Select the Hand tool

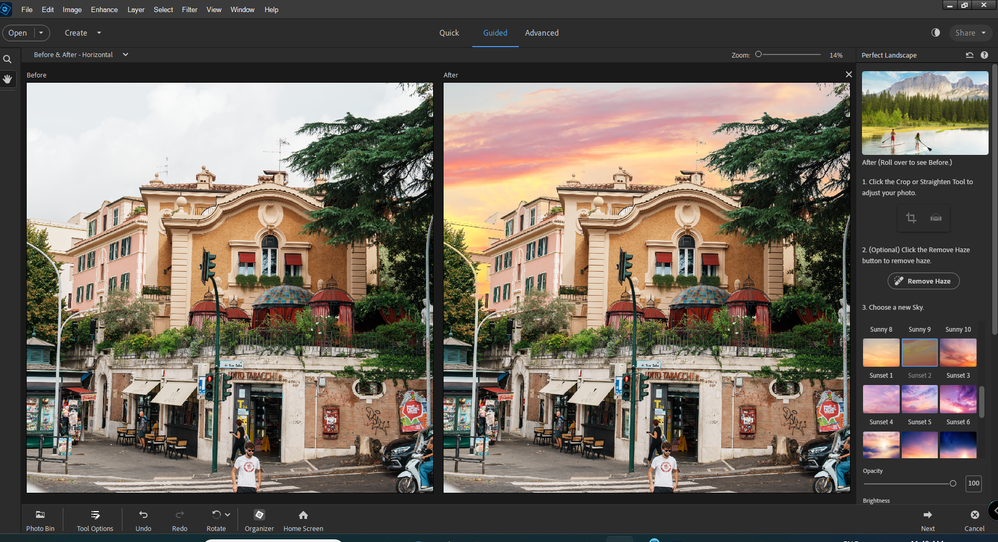(8, 79)
